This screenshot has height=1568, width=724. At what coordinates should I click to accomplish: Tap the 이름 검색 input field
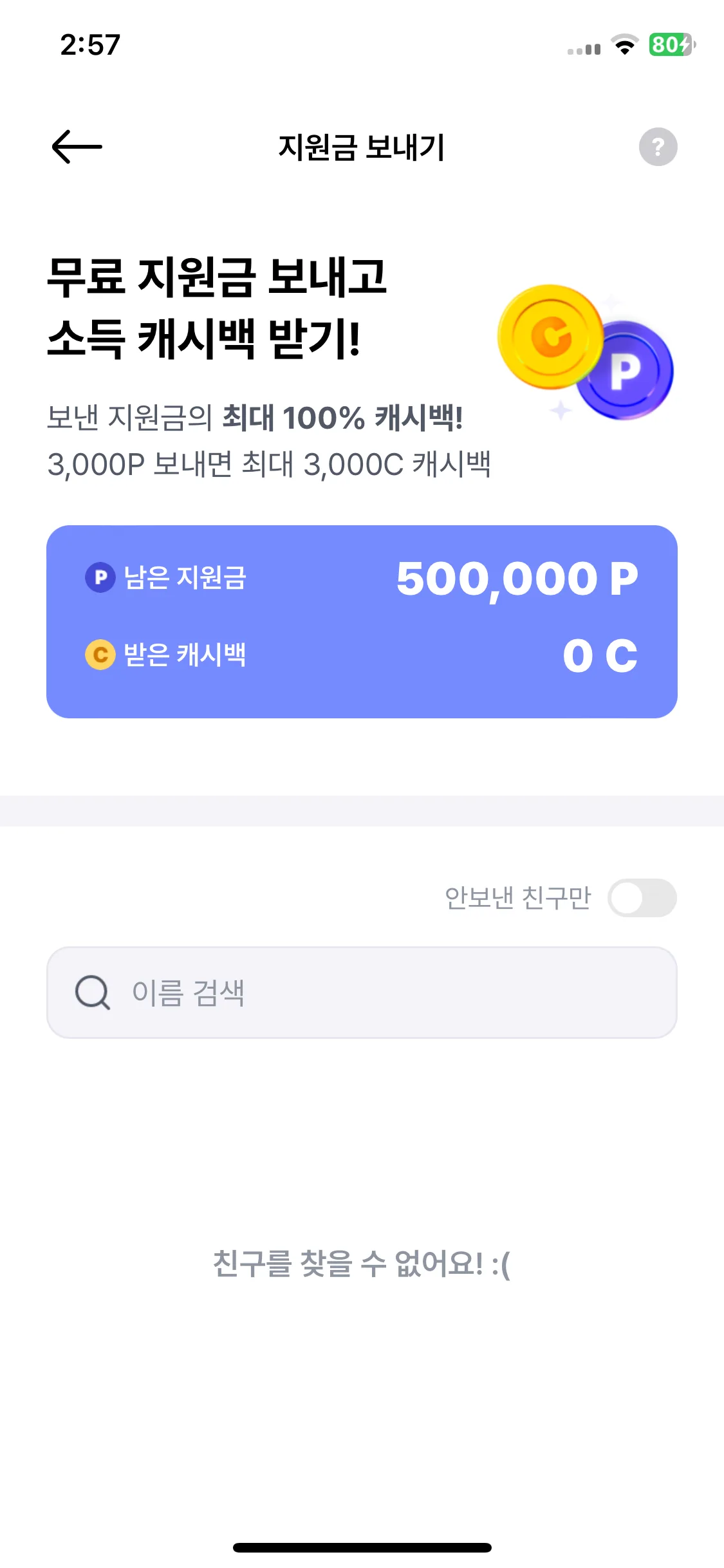pyautogui.click(x=362, y=993)
